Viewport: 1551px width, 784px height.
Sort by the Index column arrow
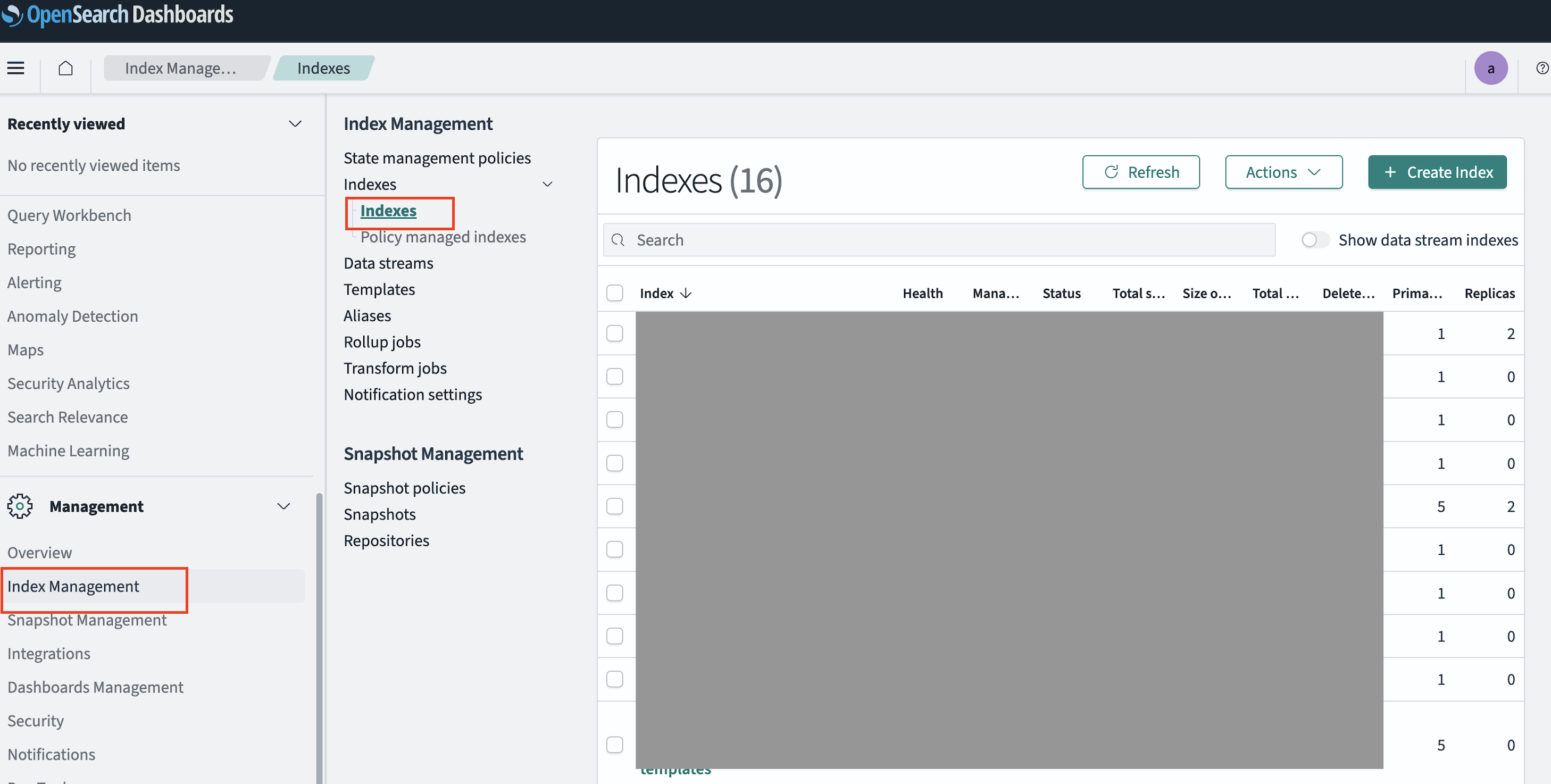pos(686,293)
